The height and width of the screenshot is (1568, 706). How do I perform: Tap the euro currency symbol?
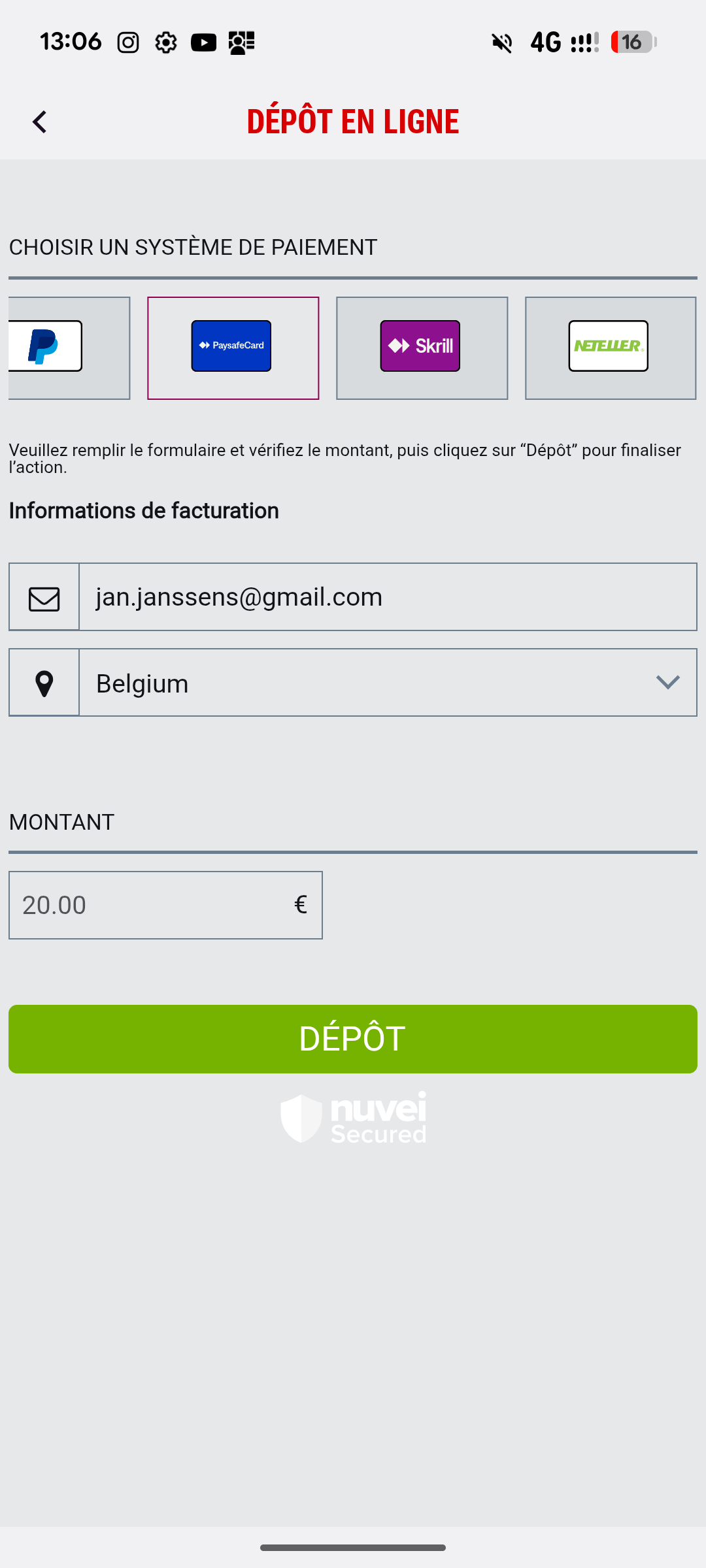(x=301, y=905)
